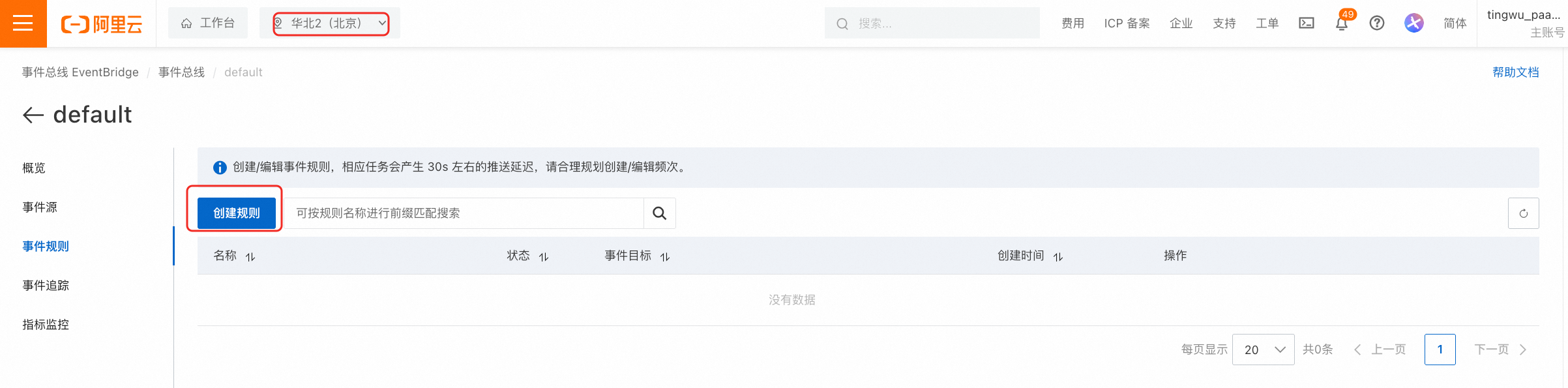
Task: Open the 帮助文档 link
Action: 1515,72
